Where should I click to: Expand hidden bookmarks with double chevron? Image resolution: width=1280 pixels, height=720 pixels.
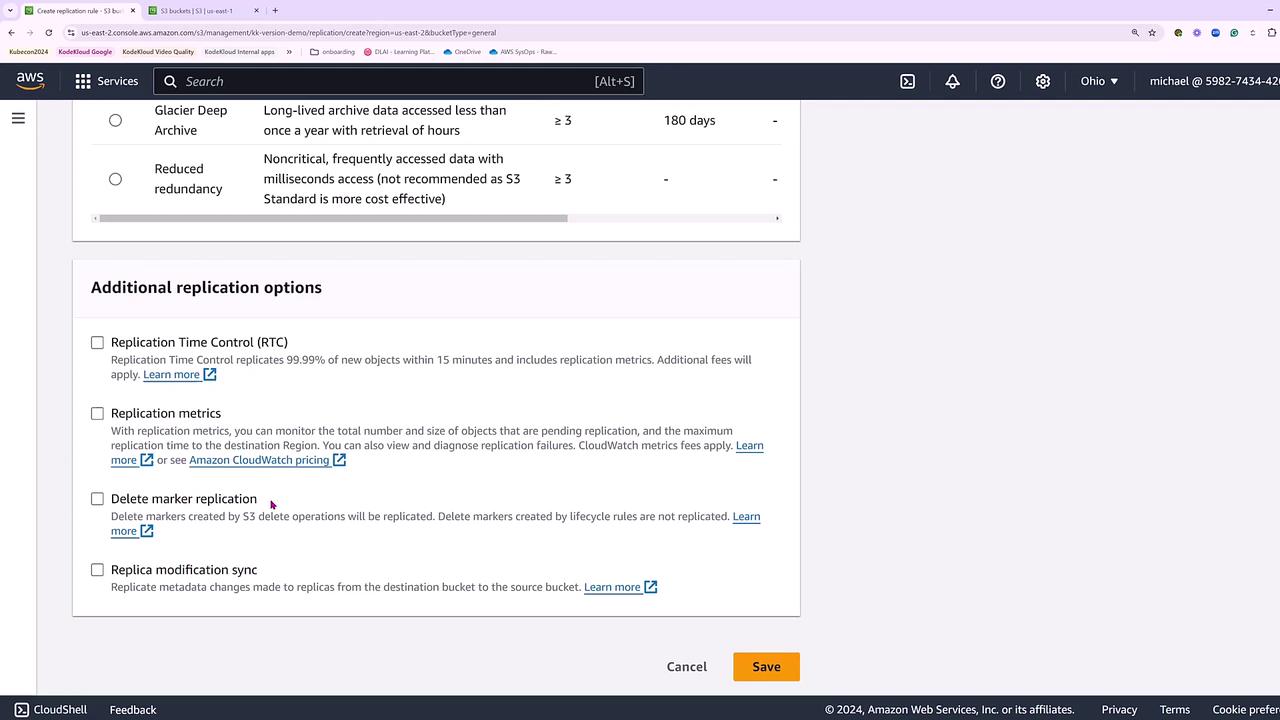(289, 52)
